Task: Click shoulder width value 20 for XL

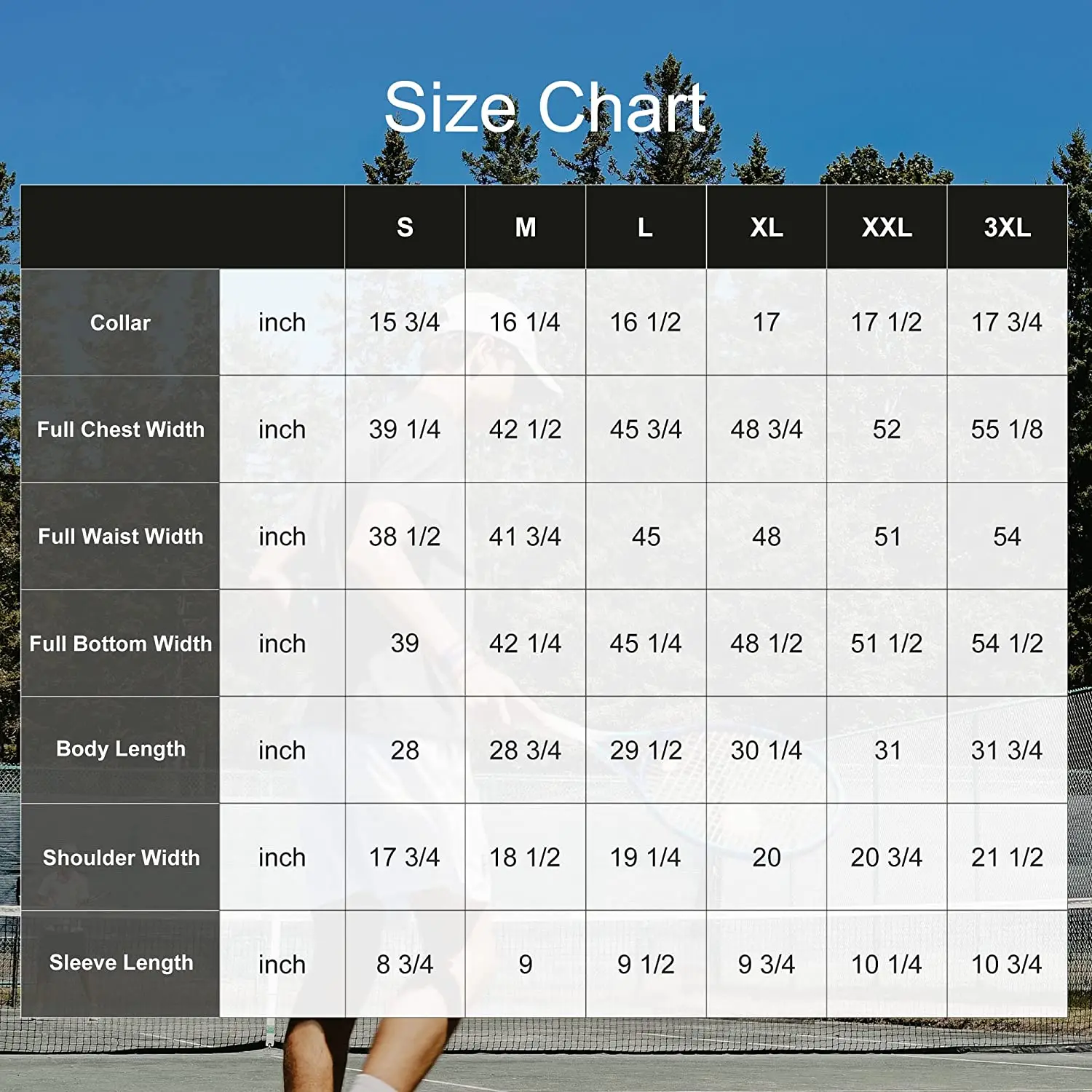Action: (x=767, y=858)
